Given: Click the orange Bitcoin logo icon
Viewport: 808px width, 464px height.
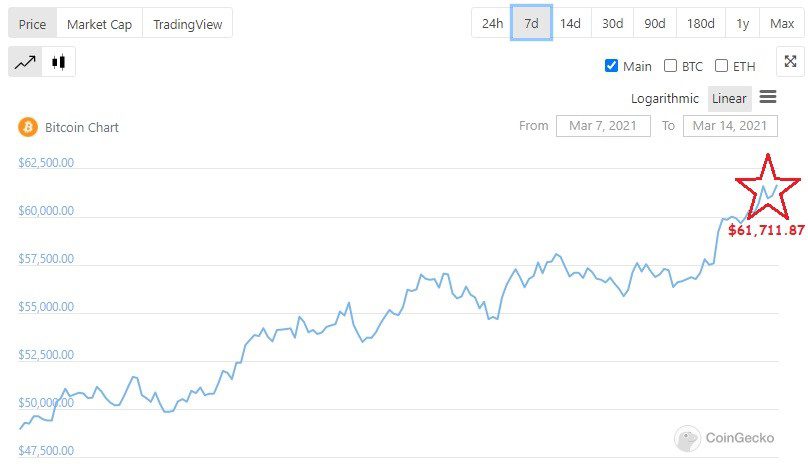Looking at the screenshot, I should coord(28,127).
